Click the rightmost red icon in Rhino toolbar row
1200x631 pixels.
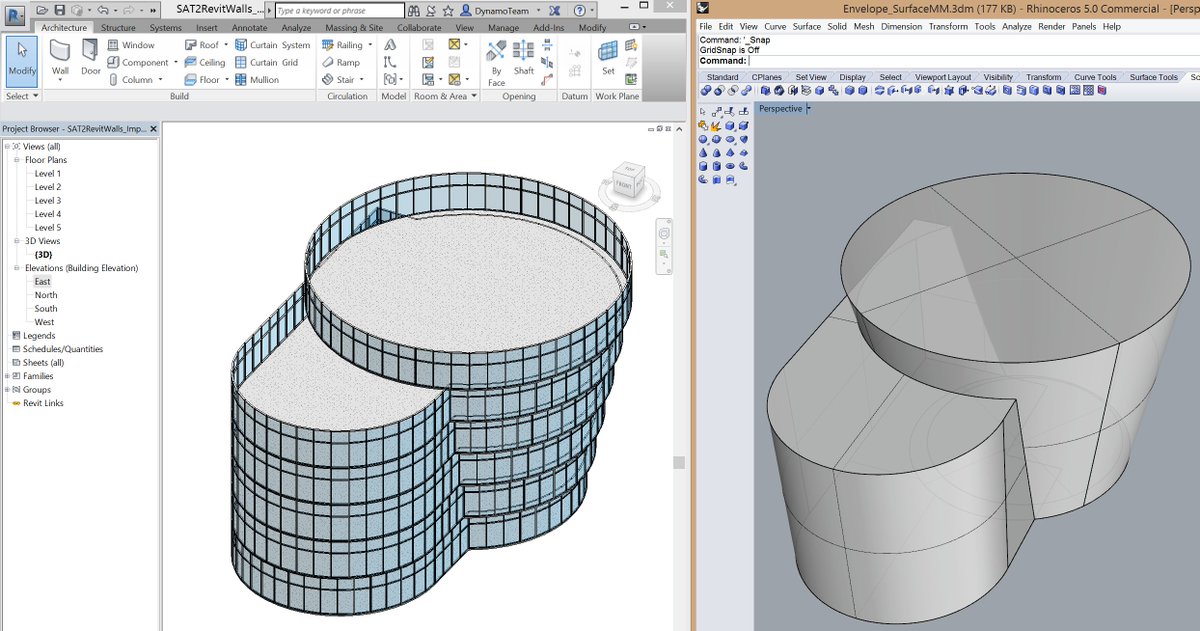coord(1101,90)
